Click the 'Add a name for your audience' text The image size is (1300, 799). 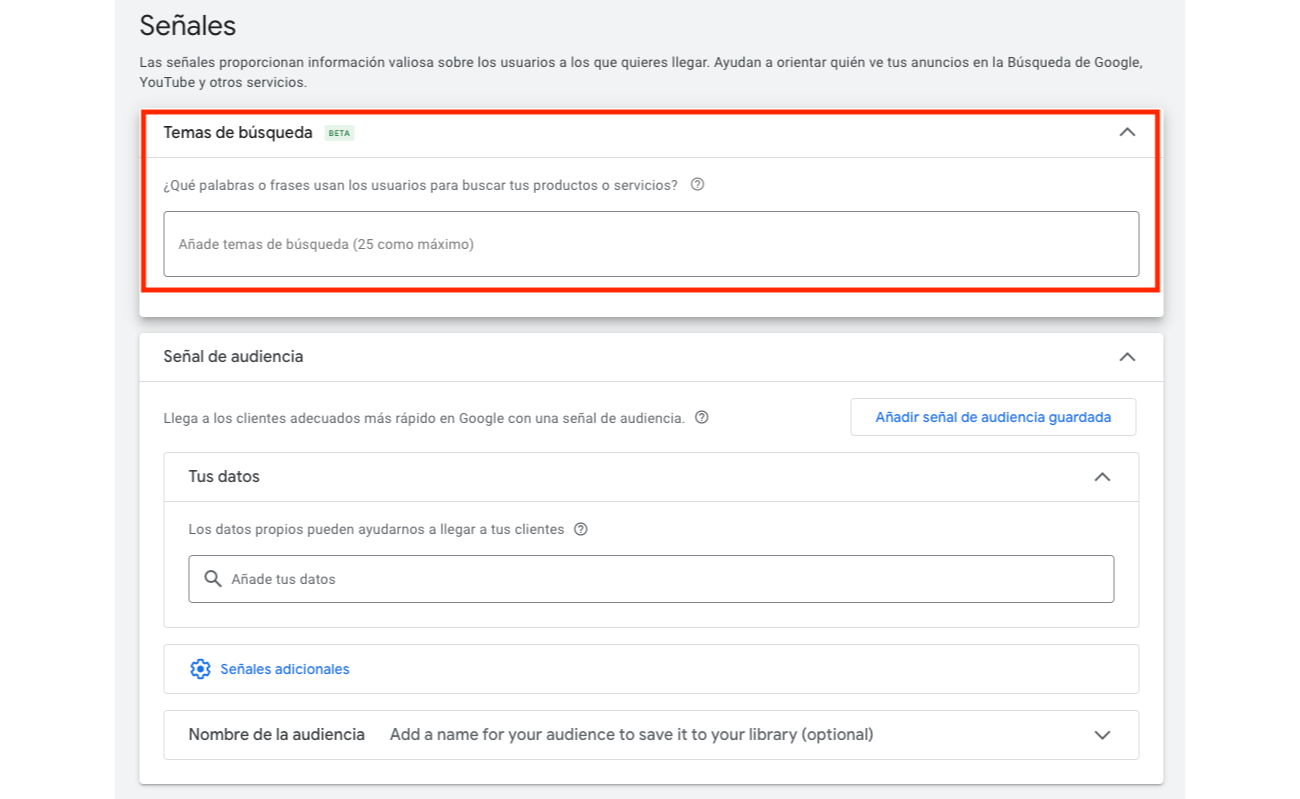(632, 734)
